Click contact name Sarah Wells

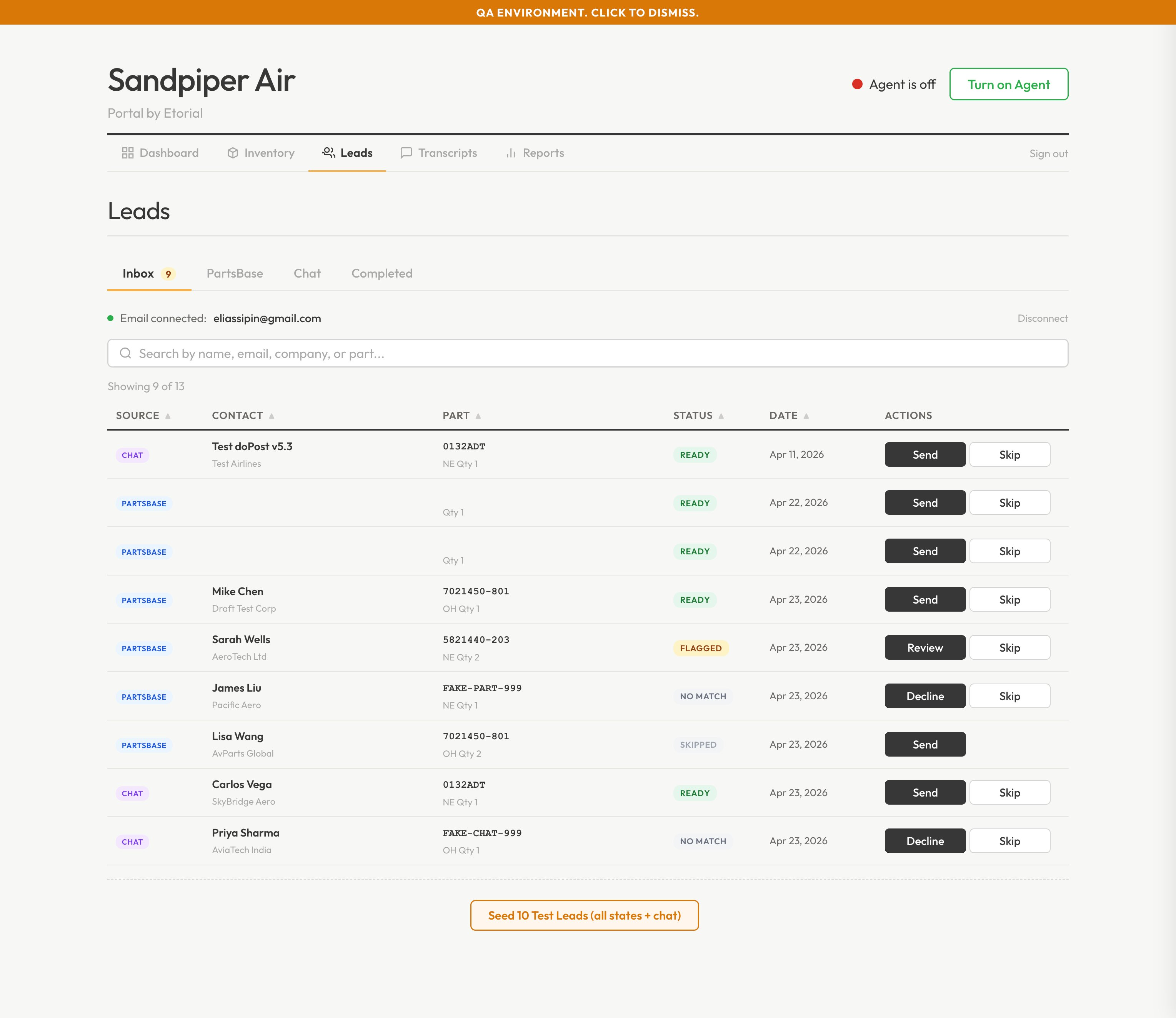click(x=241, y=640)
